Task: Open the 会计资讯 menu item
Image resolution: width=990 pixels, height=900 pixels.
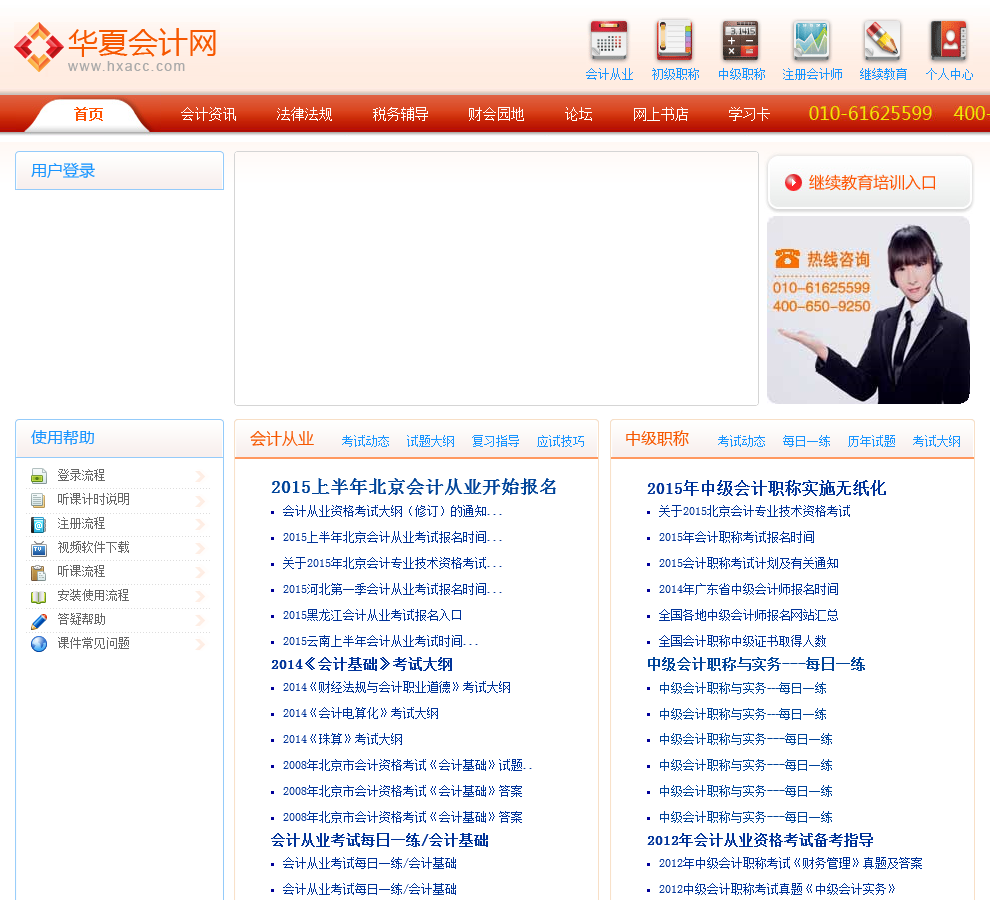Action: click(208, 114)
